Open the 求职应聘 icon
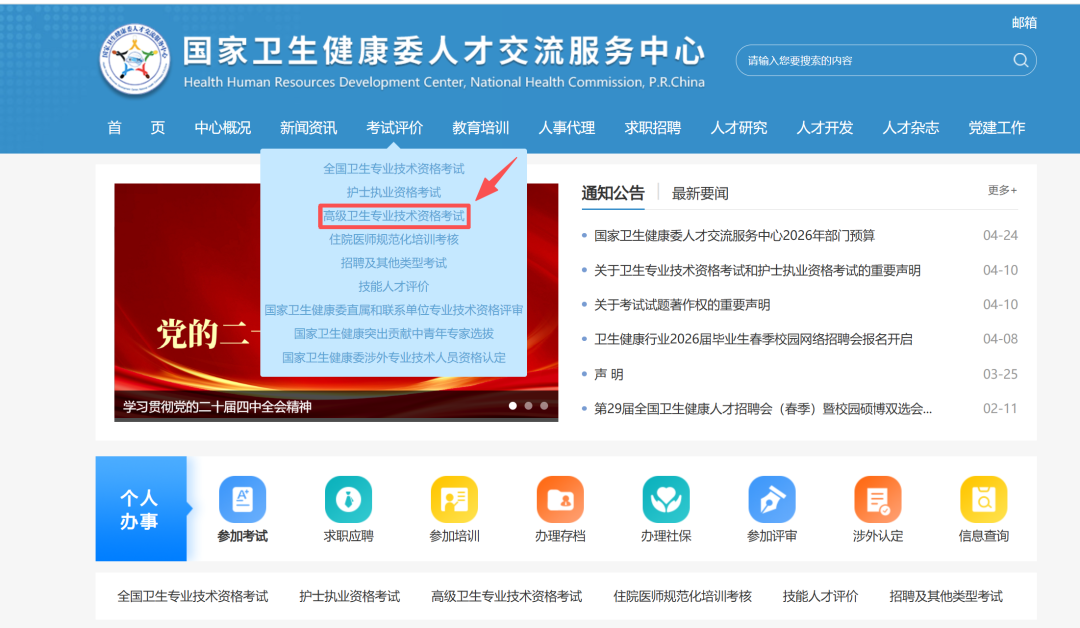The image size is (1080, 628). coord(349,499)
